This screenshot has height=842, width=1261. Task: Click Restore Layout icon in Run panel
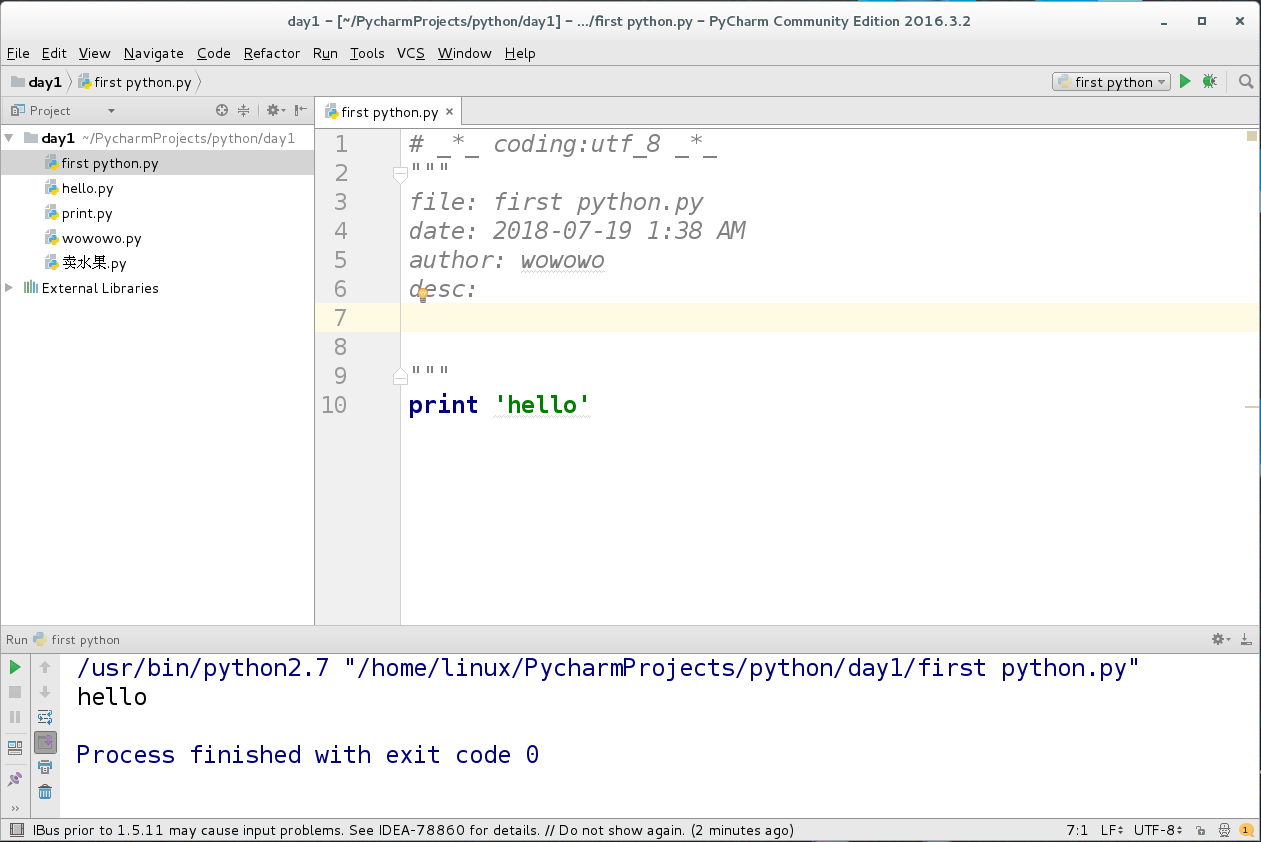(15, 747)
